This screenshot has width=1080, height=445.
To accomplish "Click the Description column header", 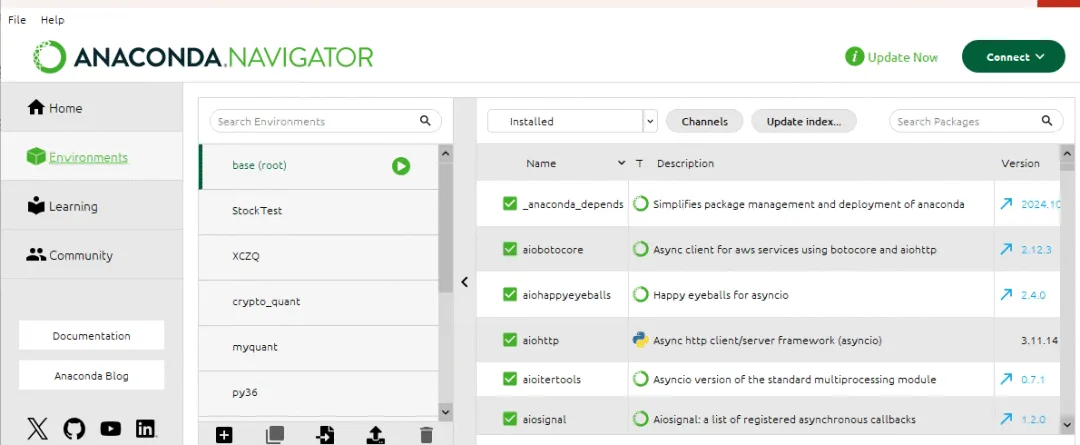I will (x=685, y=163).
